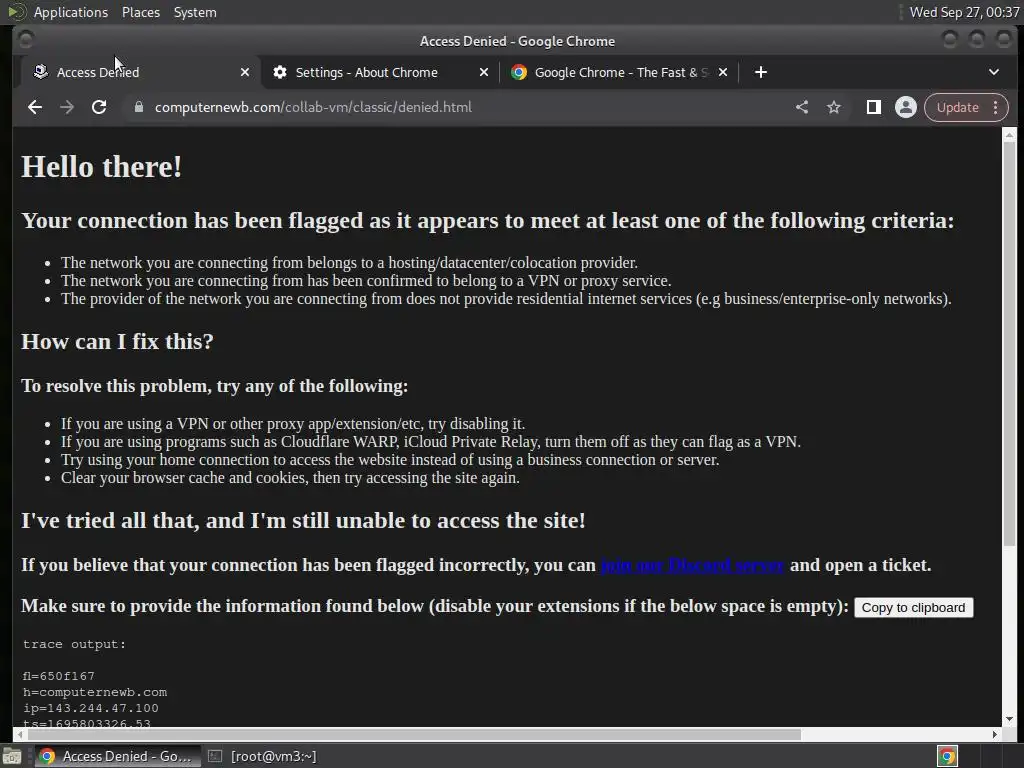
Task: Click 'Clear your browser cache and cookies' bullet
Action: point(290,478)
